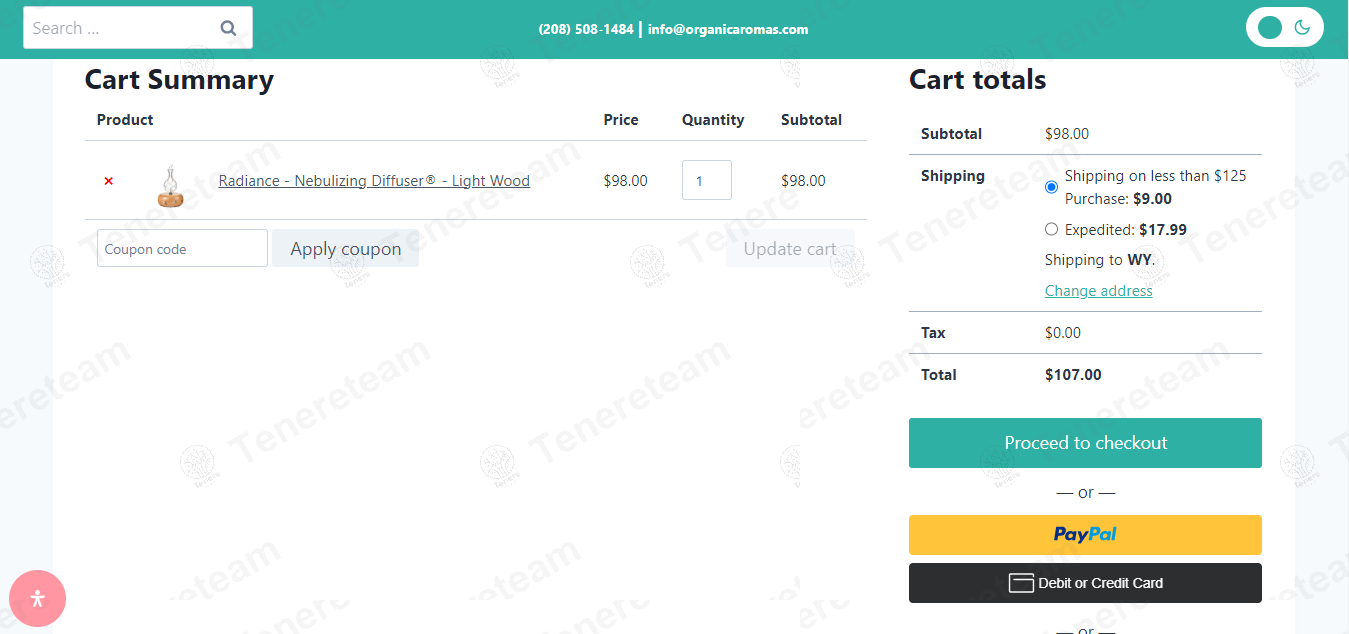Click the Quantity column header
The image size is (1349, 634).
click(713, 120)
